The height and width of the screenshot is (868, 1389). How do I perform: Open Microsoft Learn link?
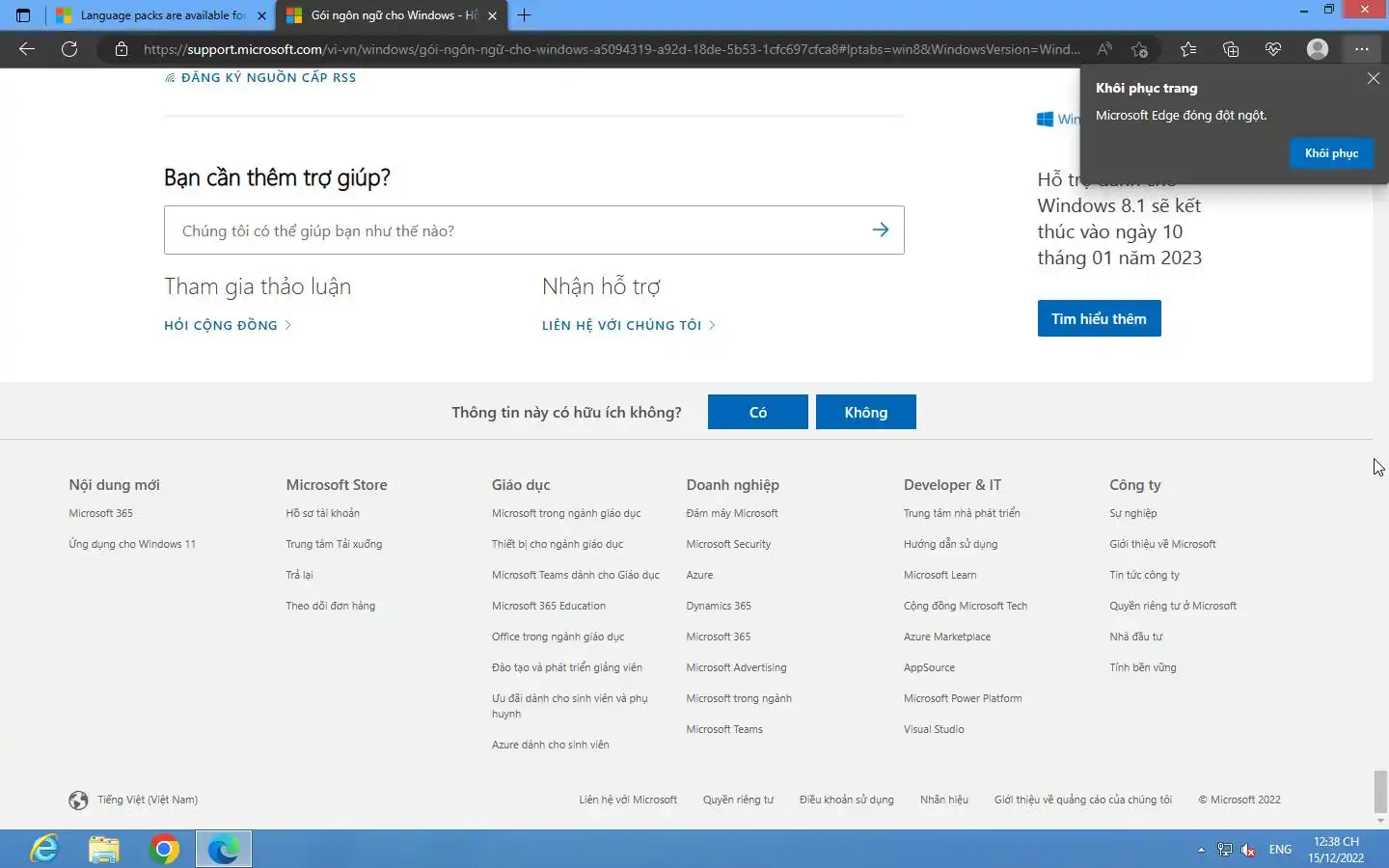click(x=940, y=575)
